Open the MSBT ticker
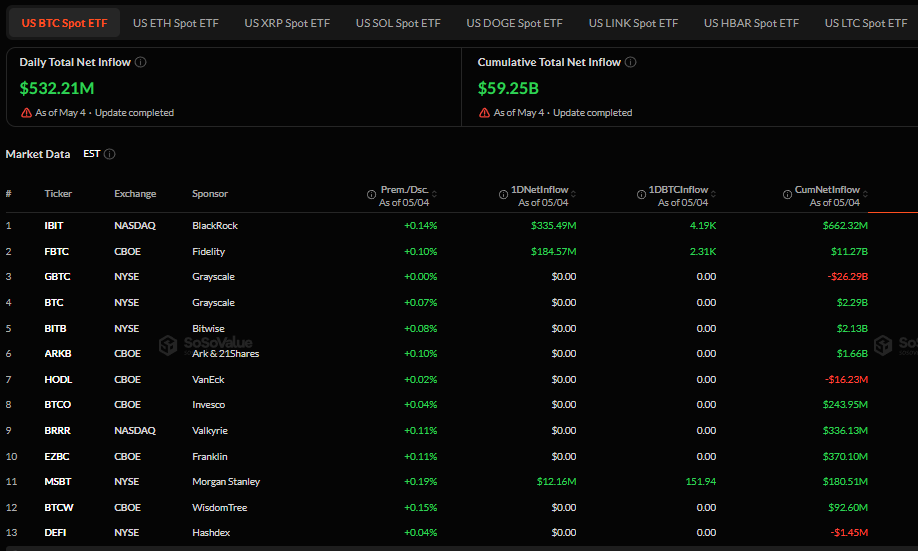This screenshot has height=551, width=918. click(x=57, y=481)
